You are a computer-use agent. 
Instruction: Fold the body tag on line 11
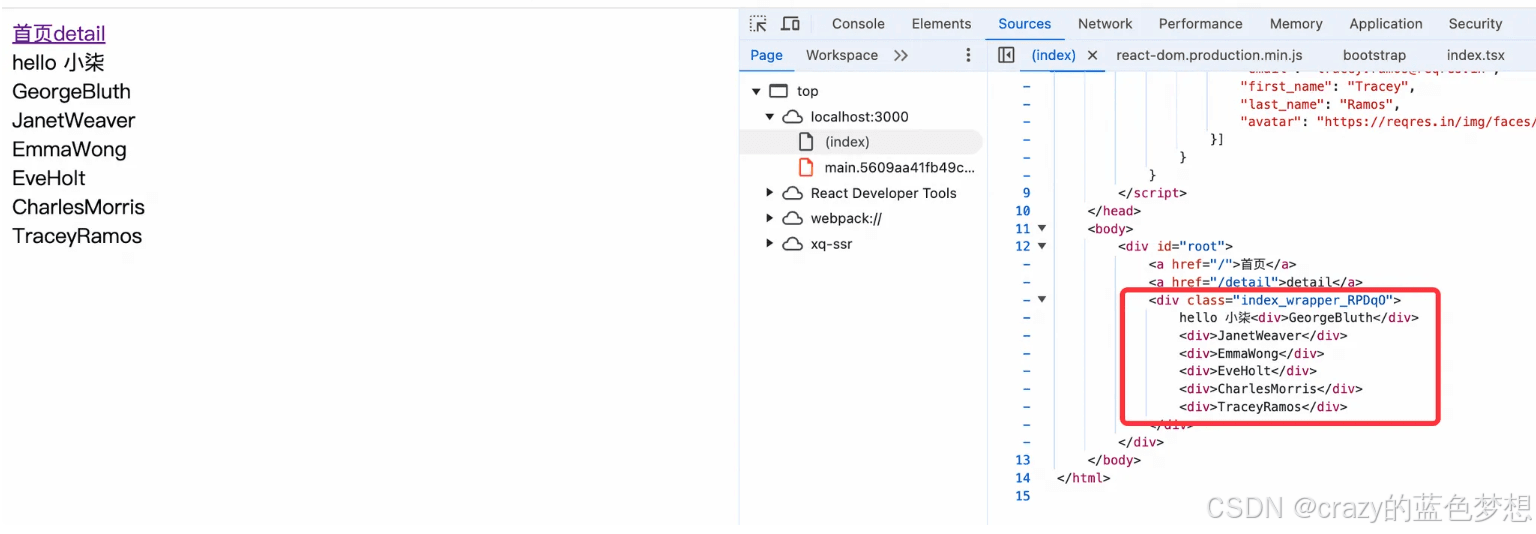coord(1042,229)
